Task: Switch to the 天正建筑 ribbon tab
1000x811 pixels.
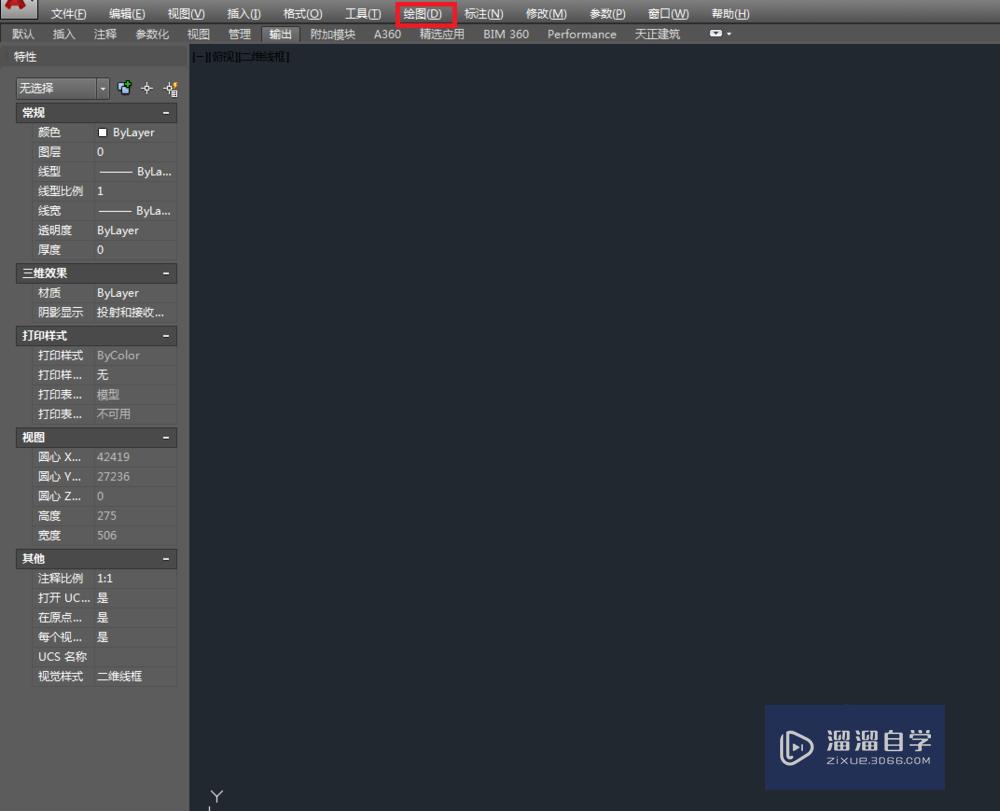Action: point(657,33)
